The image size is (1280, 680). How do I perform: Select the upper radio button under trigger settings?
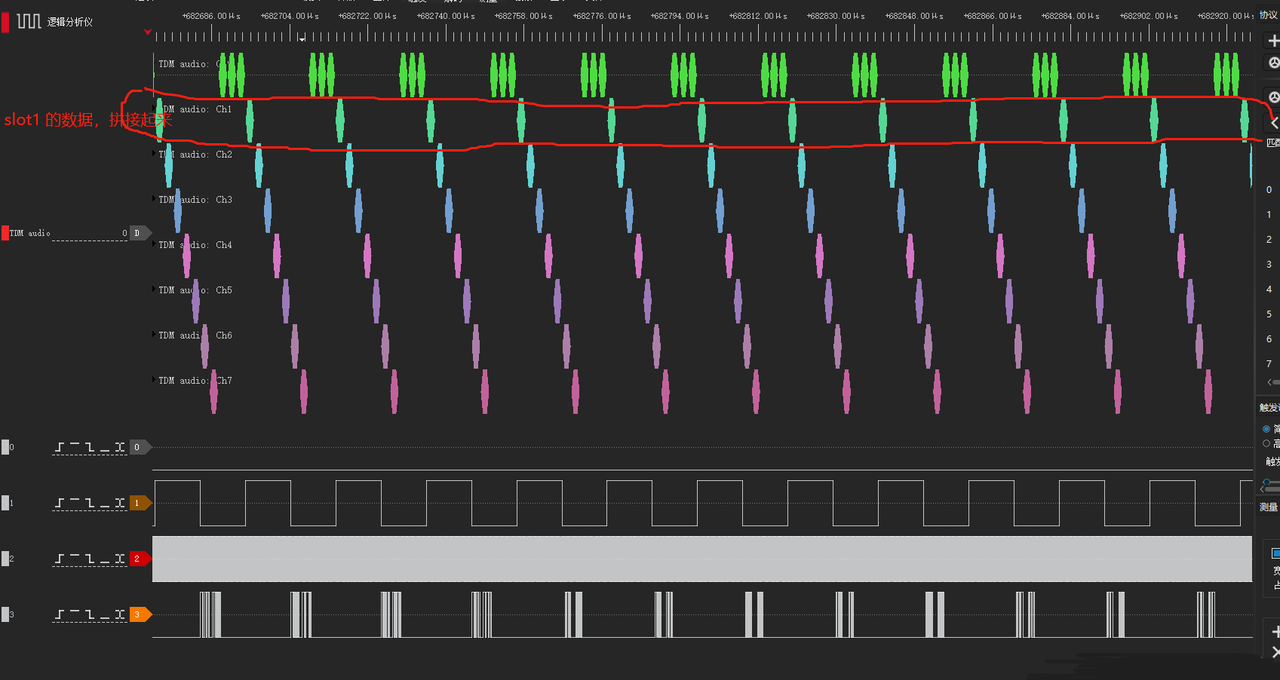[x=1267, y=429]
